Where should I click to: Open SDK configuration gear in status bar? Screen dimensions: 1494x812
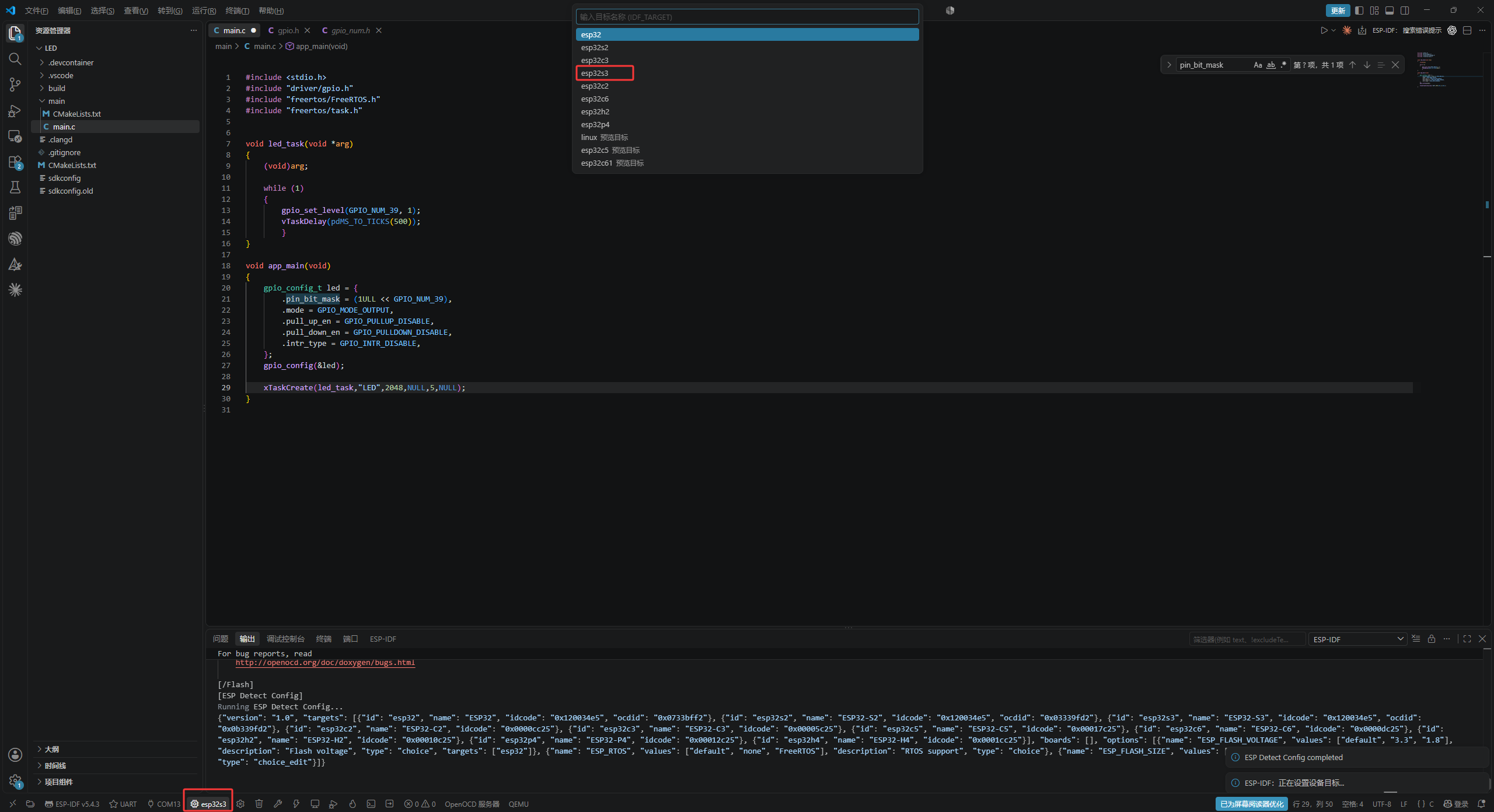240,804
